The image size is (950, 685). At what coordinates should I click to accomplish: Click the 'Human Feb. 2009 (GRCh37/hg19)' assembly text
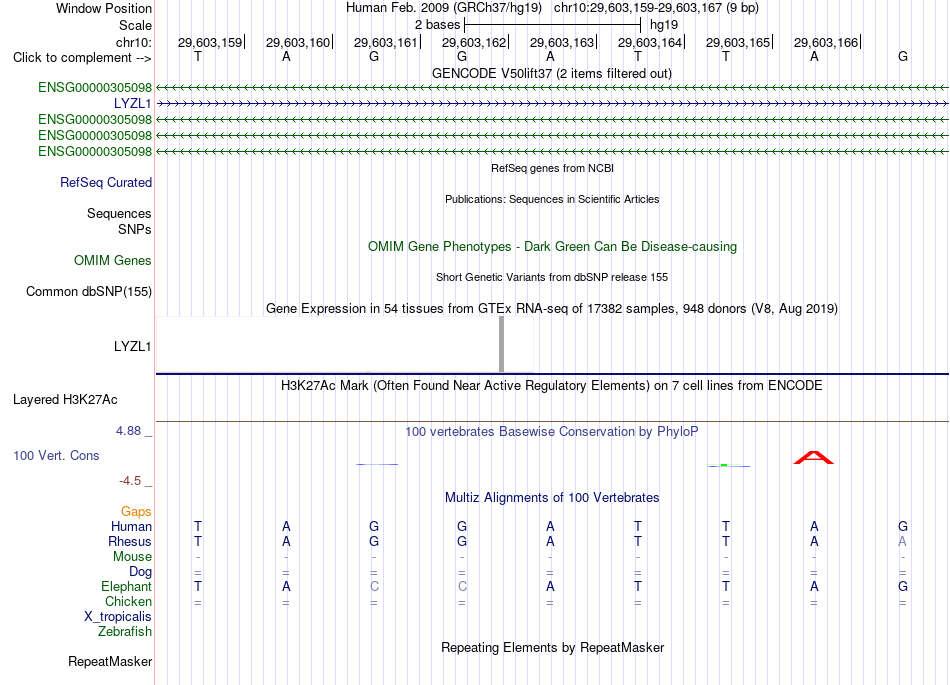click(x=443, y=8)
